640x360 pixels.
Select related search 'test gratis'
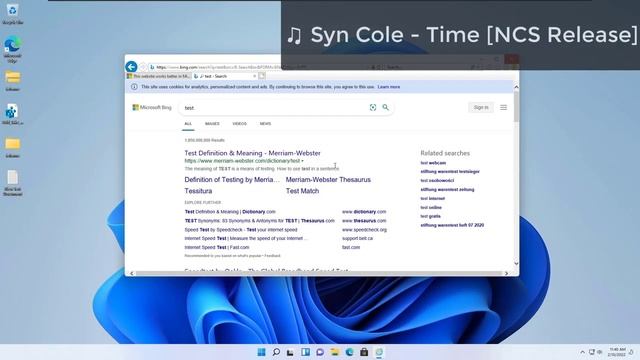[x=431, y=216]
